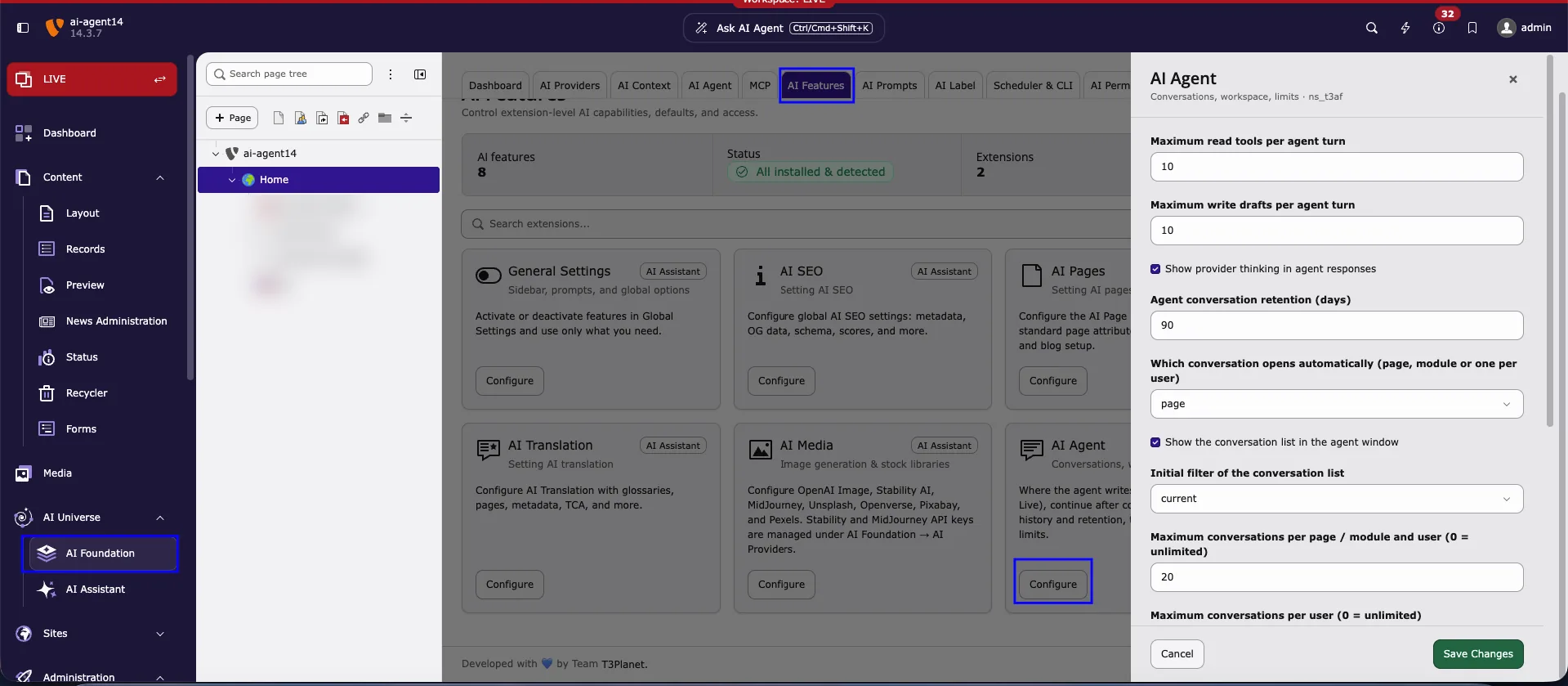Open the flush cache lightning icon
This screenshot has height=686, width=1568.
point(1405,28)
